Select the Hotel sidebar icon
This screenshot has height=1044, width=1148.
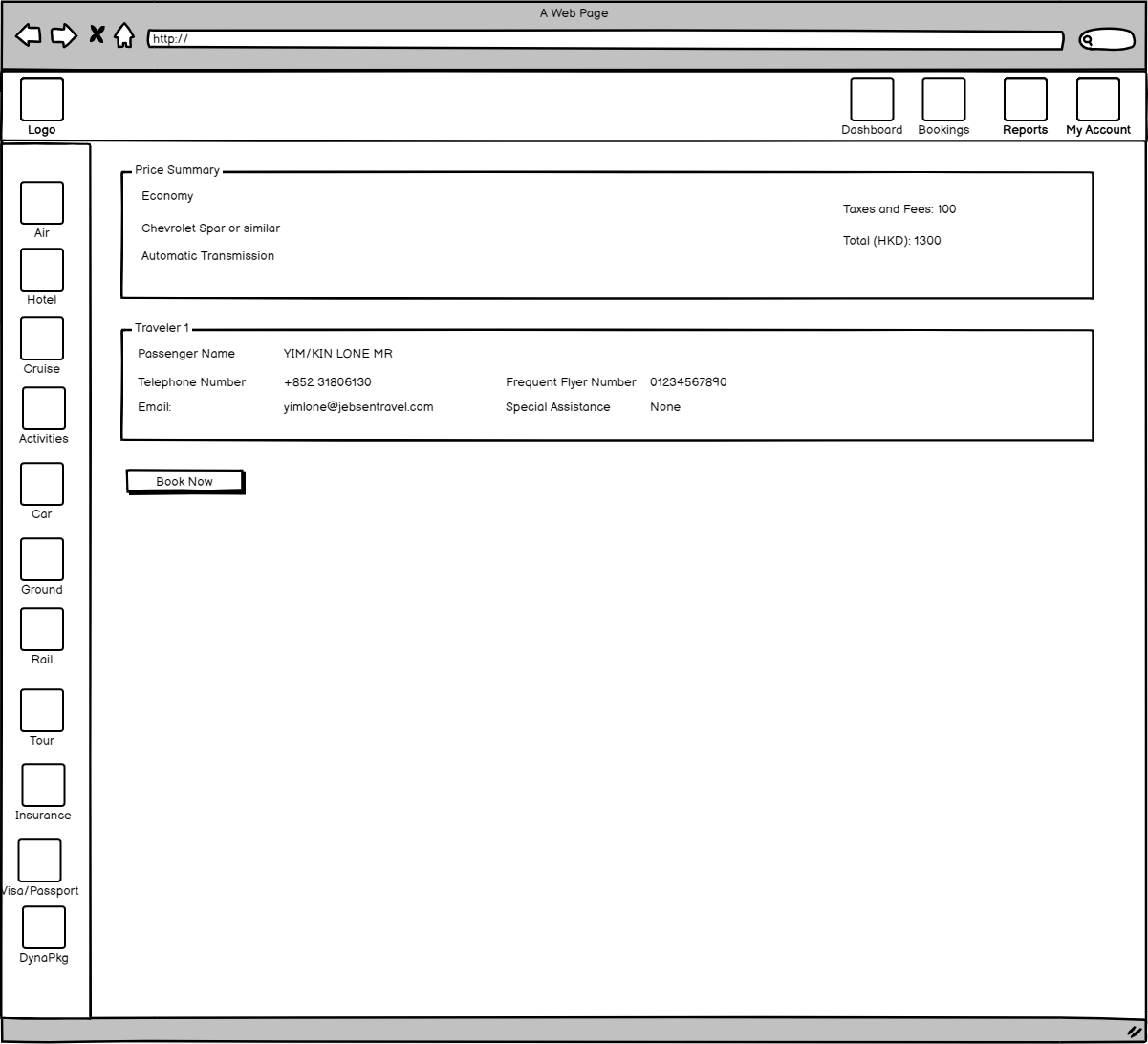coord(42,270)
